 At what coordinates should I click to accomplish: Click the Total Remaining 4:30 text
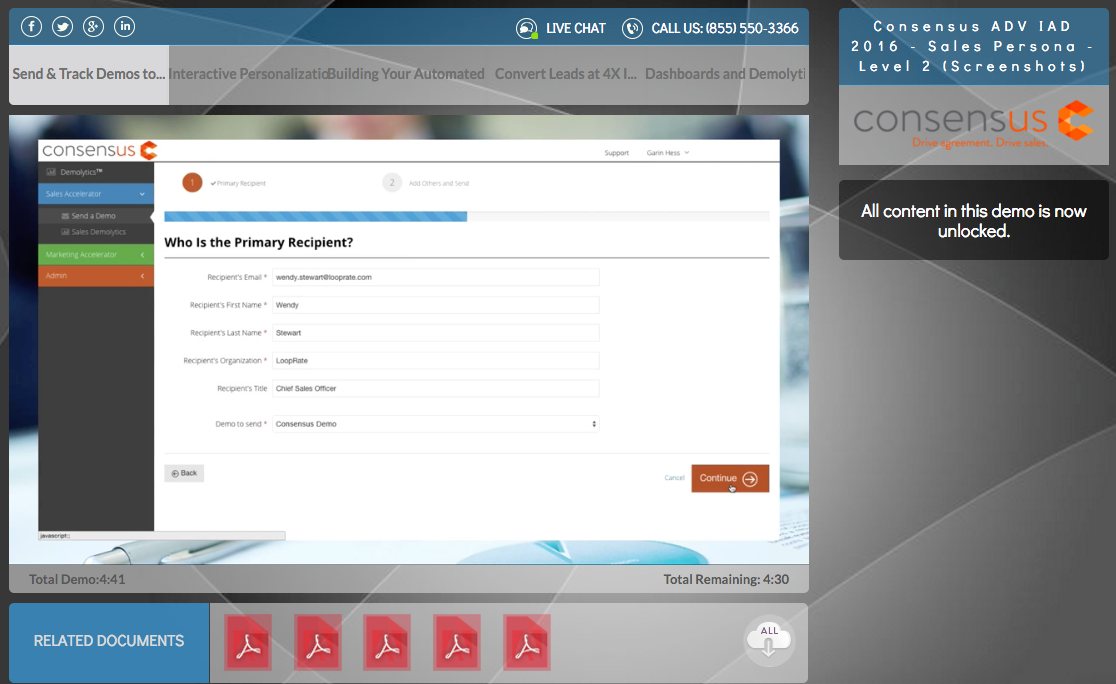tap(726, 579)
